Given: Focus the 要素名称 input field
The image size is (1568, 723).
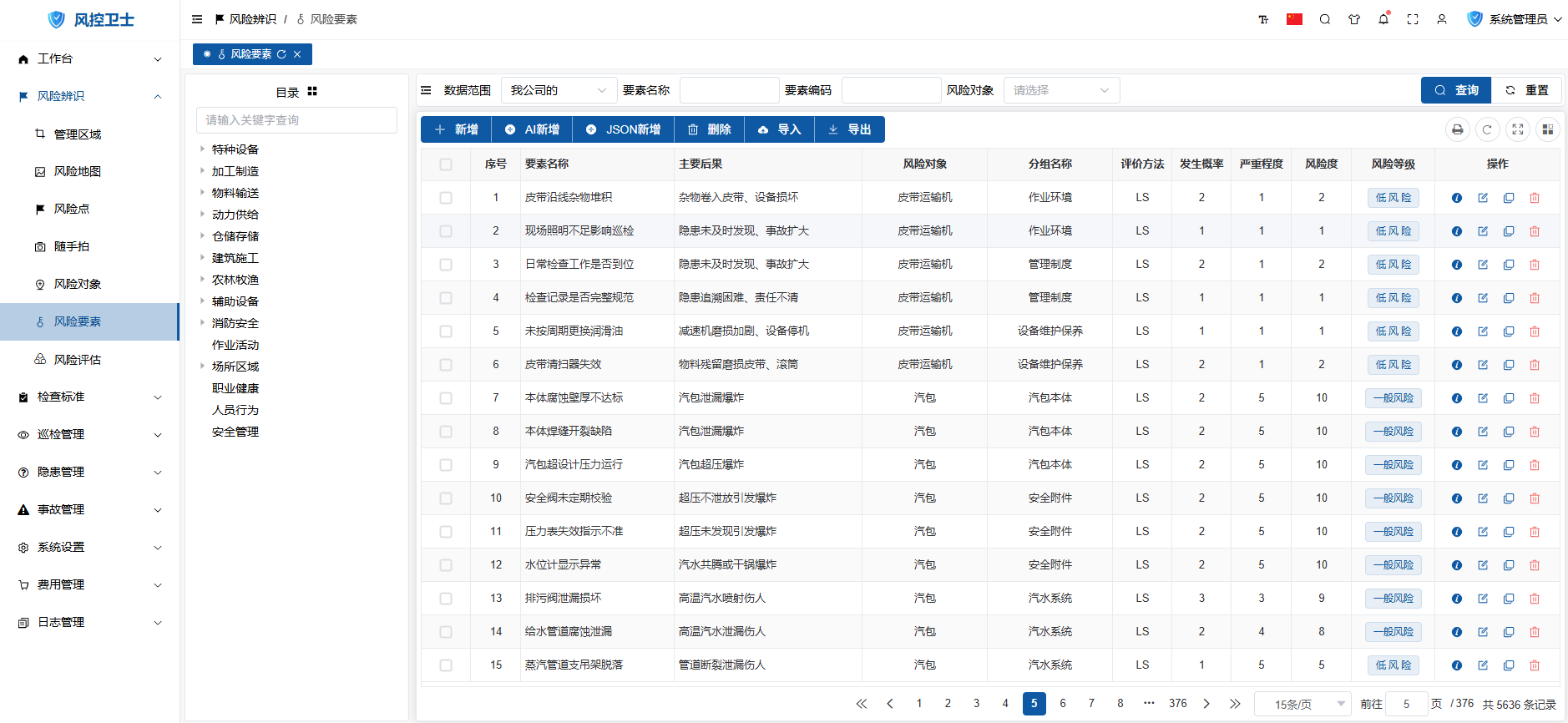Looking at the screenshot, I should [x=730, y=90].
